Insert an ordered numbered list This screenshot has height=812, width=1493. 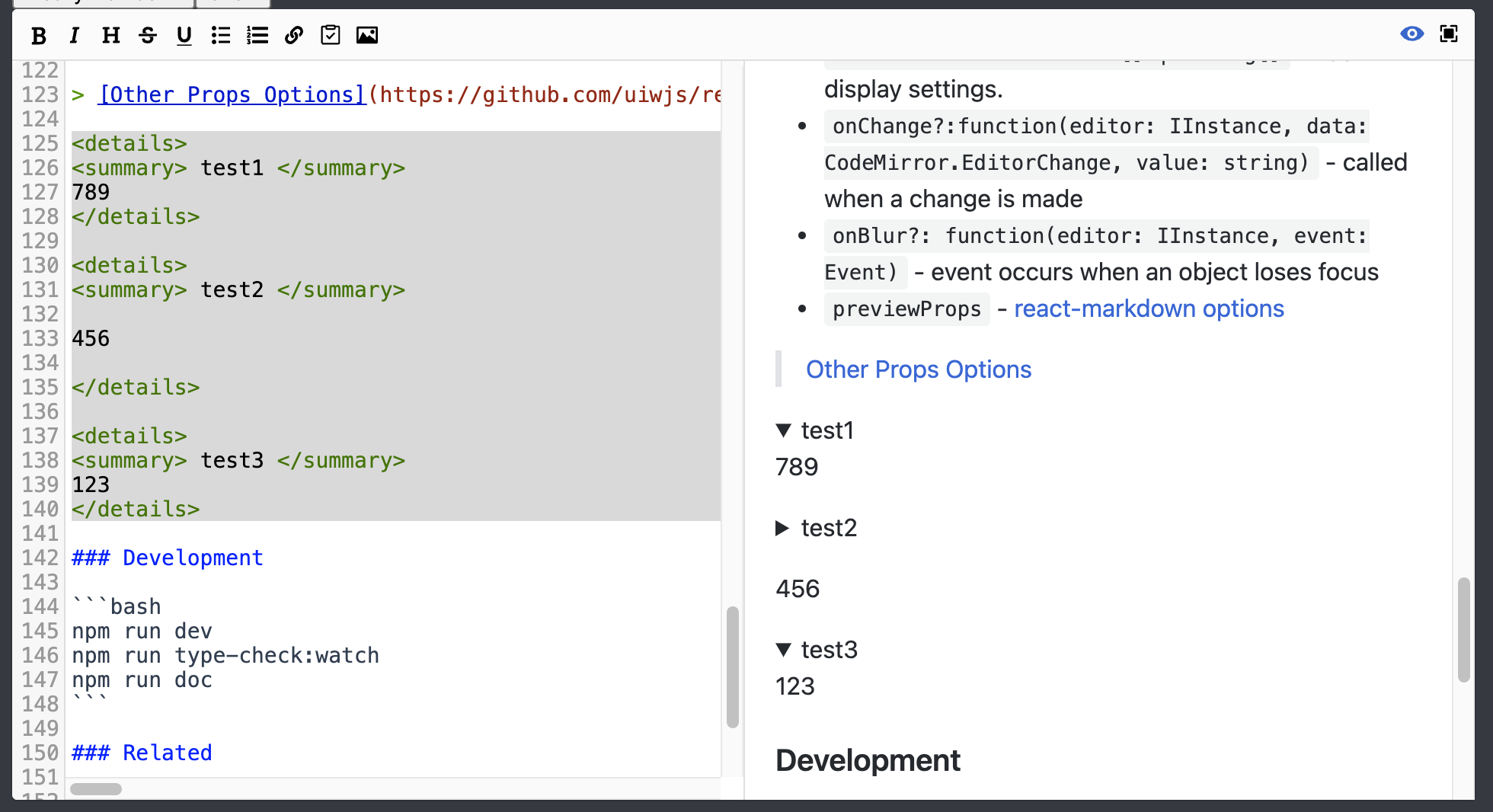tap(257, 35)
